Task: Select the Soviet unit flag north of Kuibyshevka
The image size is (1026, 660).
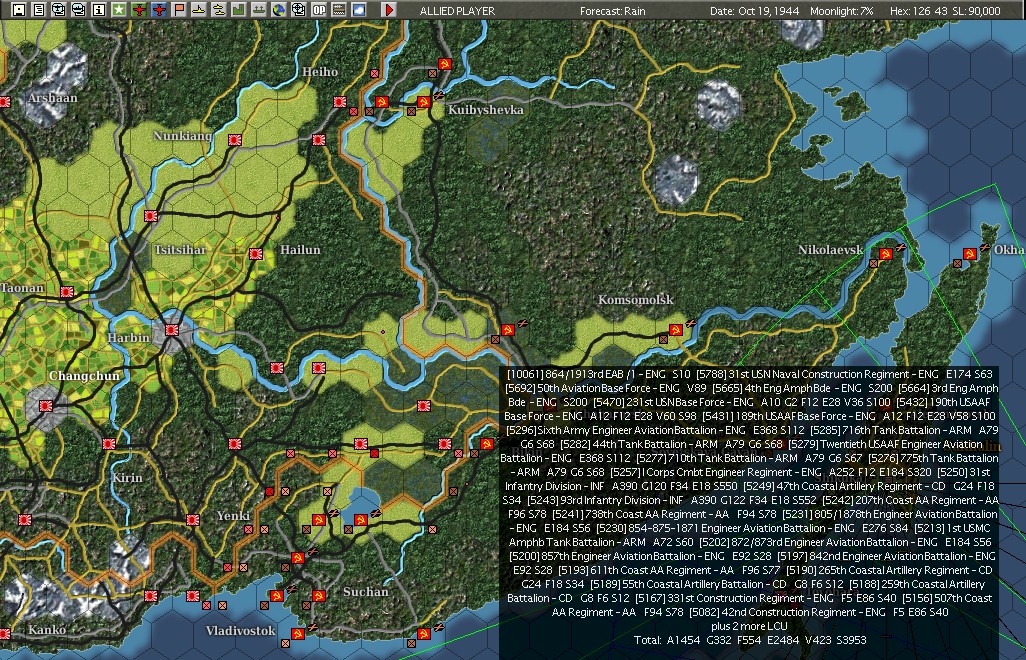Action: point(445,63)
